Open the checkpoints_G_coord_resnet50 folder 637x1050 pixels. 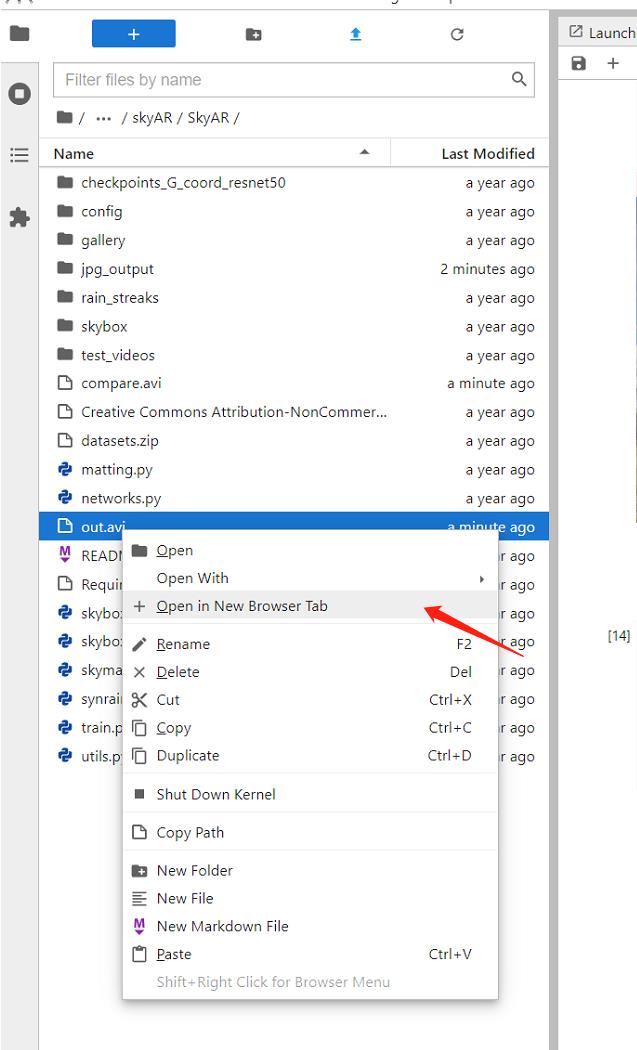point(293,183)
